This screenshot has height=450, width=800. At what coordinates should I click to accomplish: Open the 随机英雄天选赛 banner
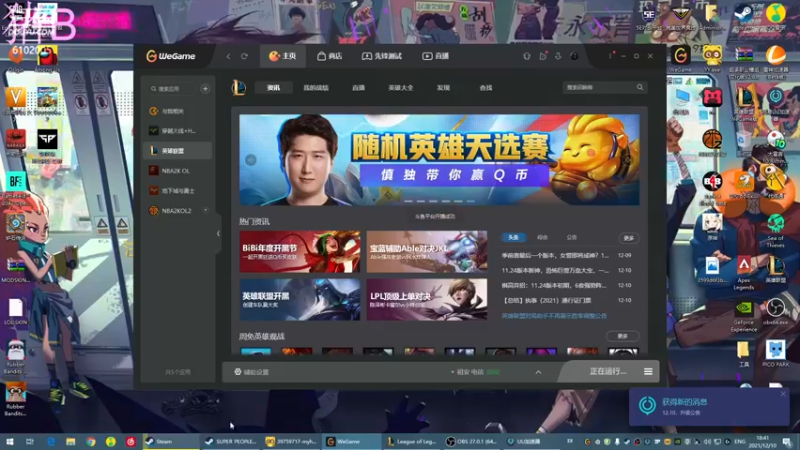(439, 160)
